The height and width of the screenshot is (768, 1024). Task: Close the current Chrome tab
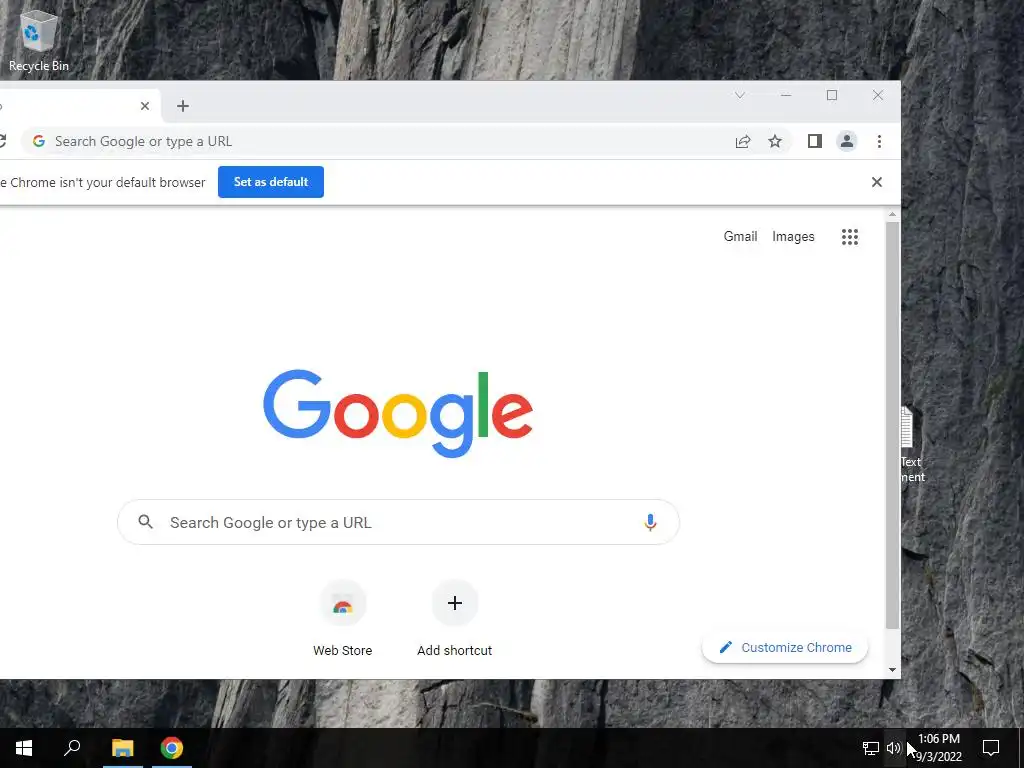145,106
